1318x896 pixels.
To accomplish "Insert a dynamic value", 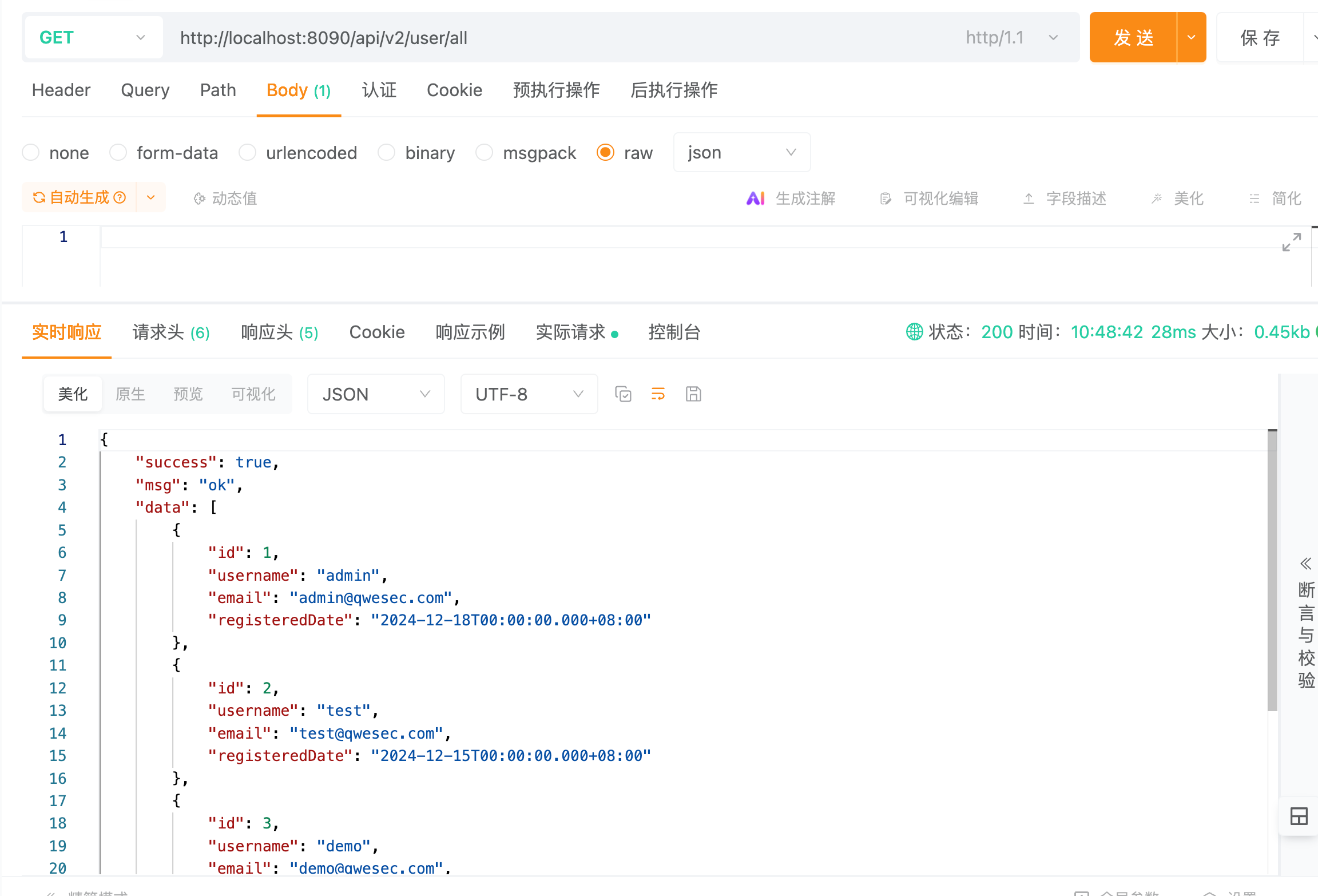I will [225, 199].
